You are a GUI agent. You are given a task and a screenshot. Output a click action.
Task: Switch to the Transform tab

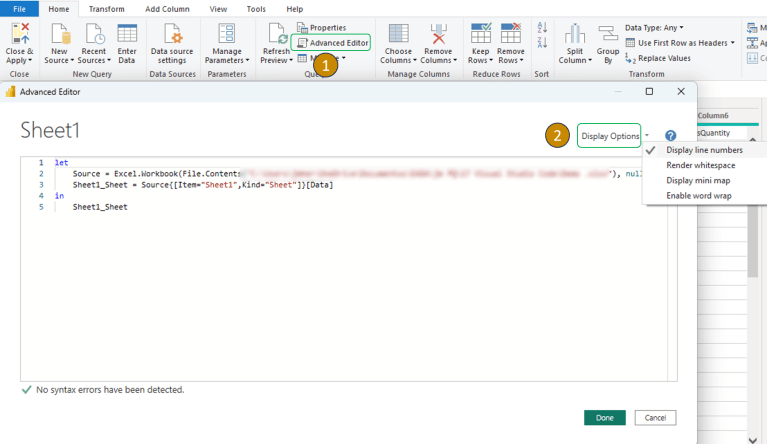click(107, 8)
